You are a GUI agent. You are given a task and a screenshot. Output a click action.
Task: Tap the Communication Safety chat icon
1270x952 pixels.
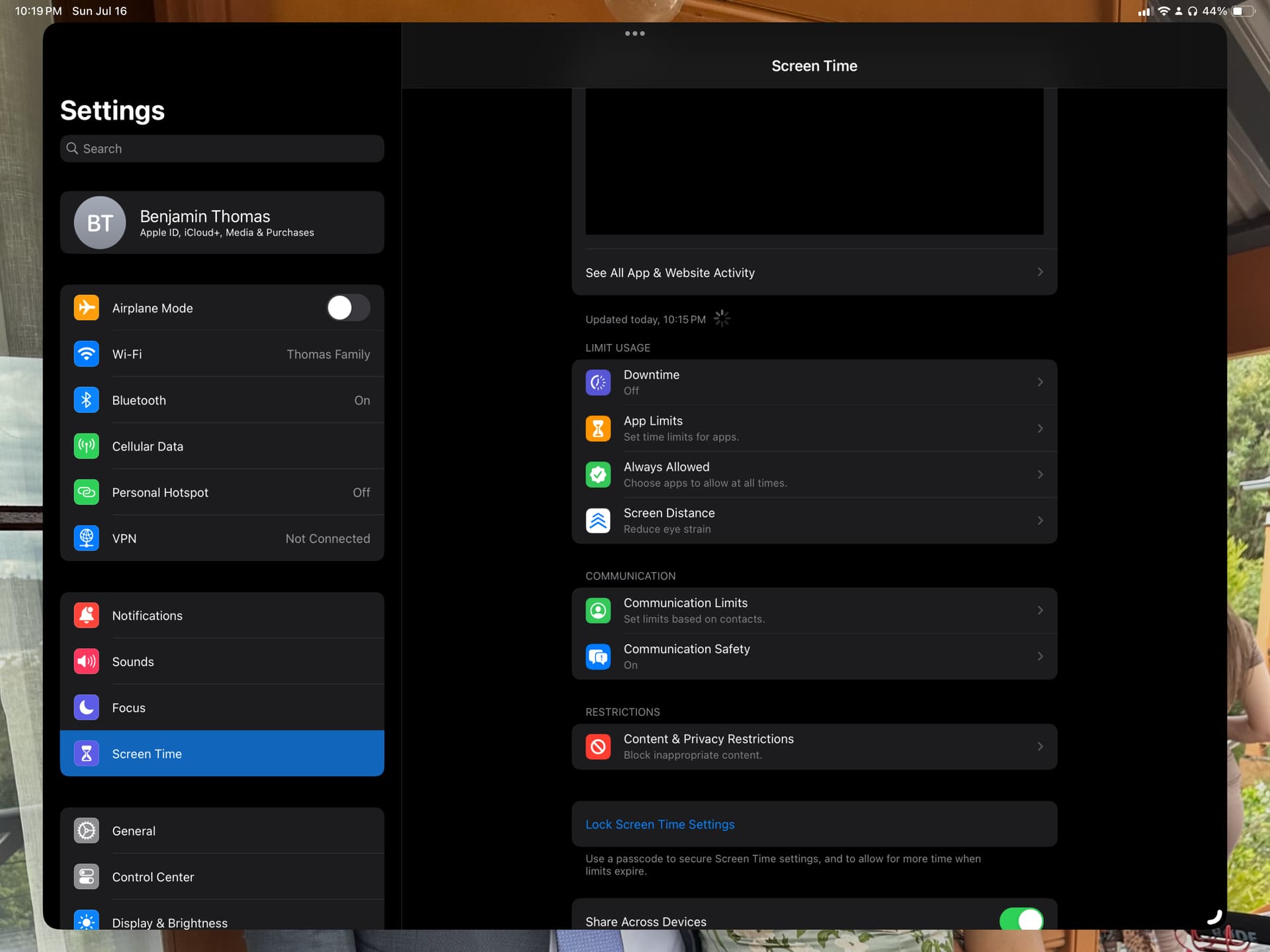tap(598, 656)
